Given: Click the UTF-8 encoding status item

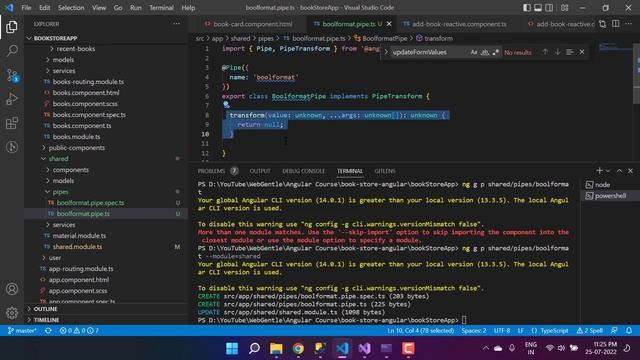Looking at the screenshot, I should 502,331.
